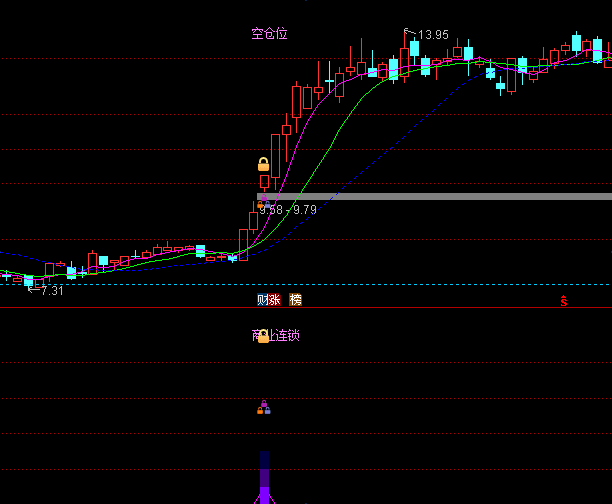Click the red S signal marker
Screen dimensions: 612x504
564,301
